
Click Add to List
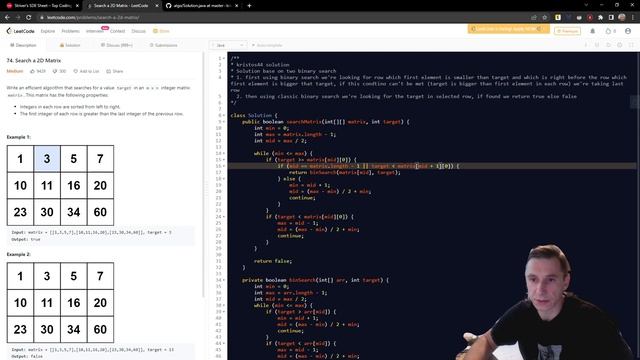[87, 71]
